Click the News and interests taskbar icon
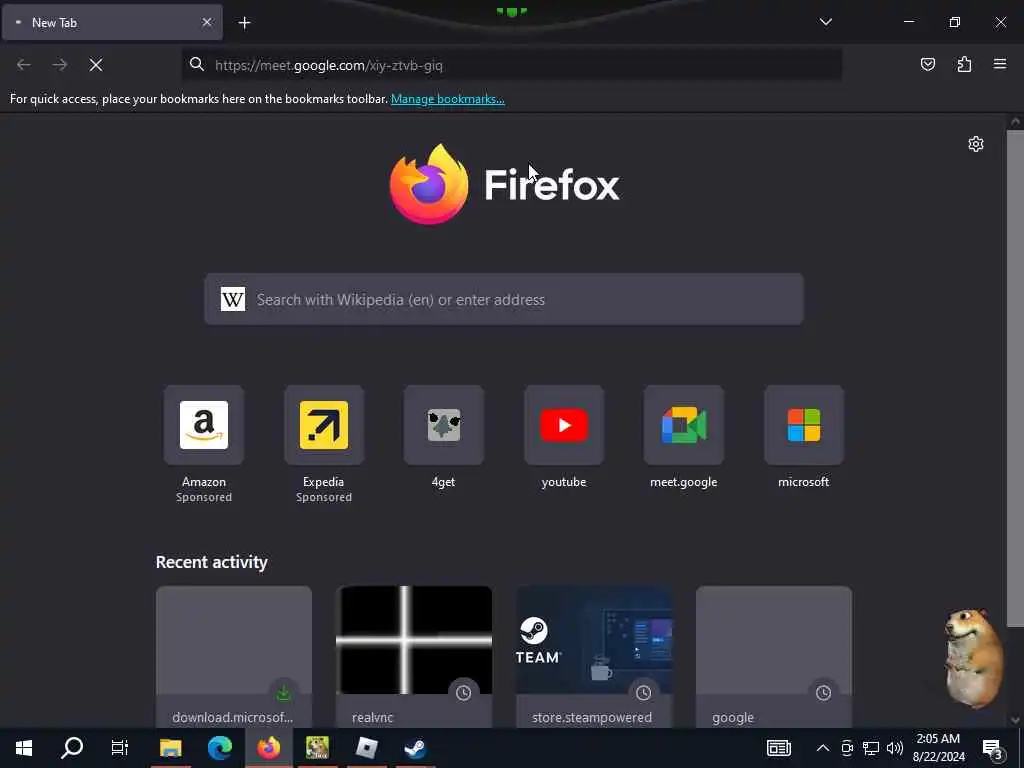The width and height of the screenshot is (1024, 768). [778, 748]
